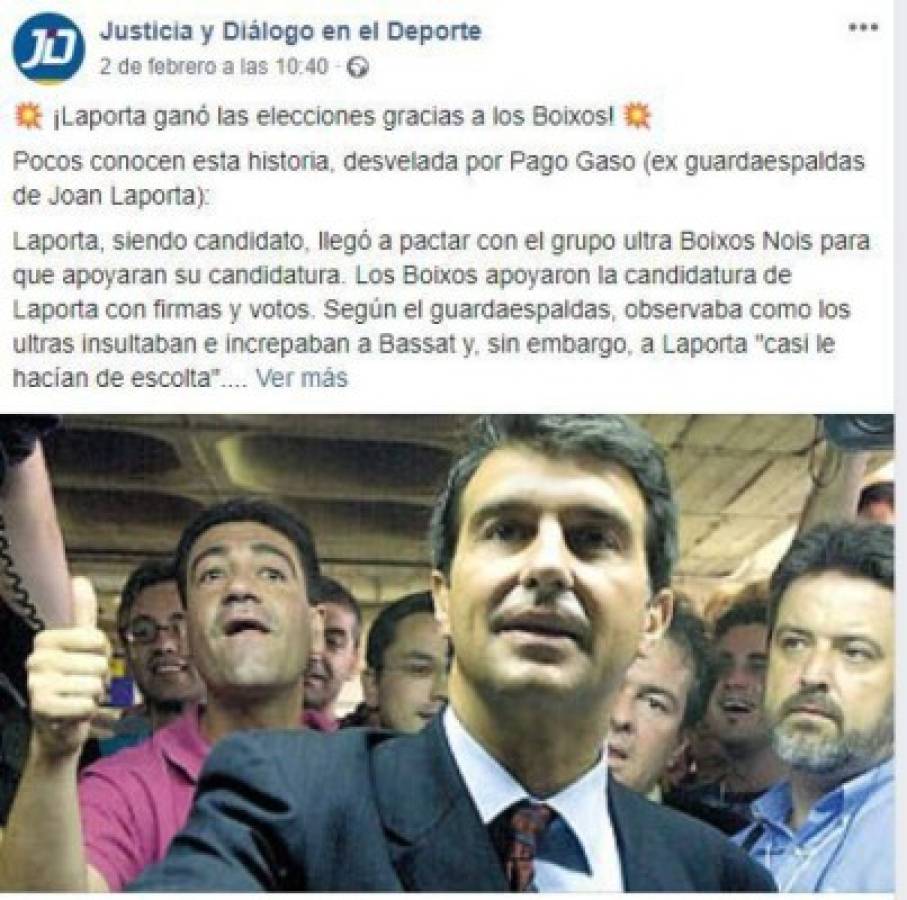Open the "2 de febrero a las 10:40" timestamp
Screen dimensions: 907x900
(x=213, y=67)
